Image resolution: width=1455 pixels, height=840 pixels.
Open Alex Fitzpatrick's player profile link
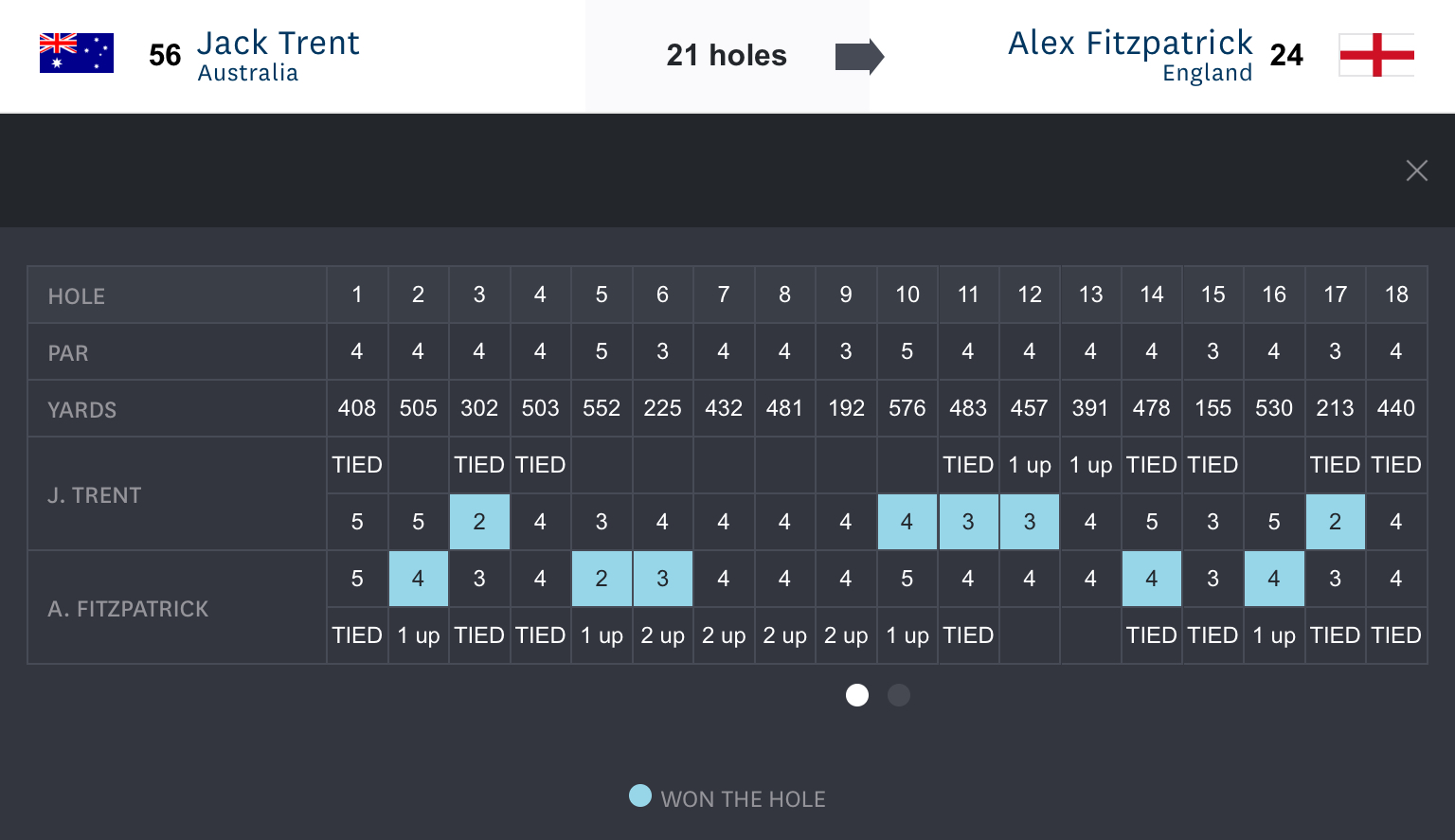click(1129, 44)
